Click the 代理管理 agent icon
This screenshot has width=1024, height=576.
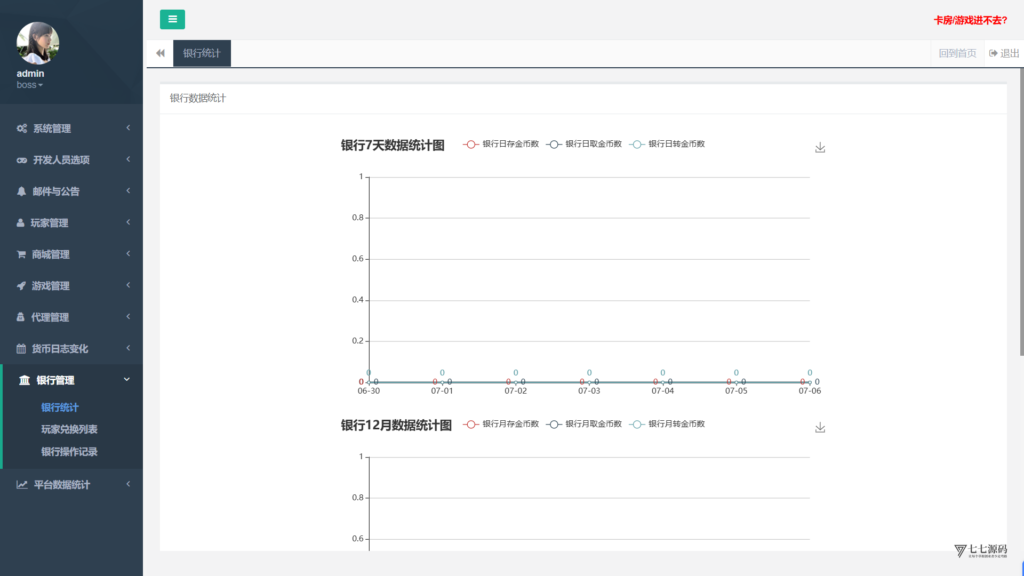pyautogui.click(x=20, y=317)
